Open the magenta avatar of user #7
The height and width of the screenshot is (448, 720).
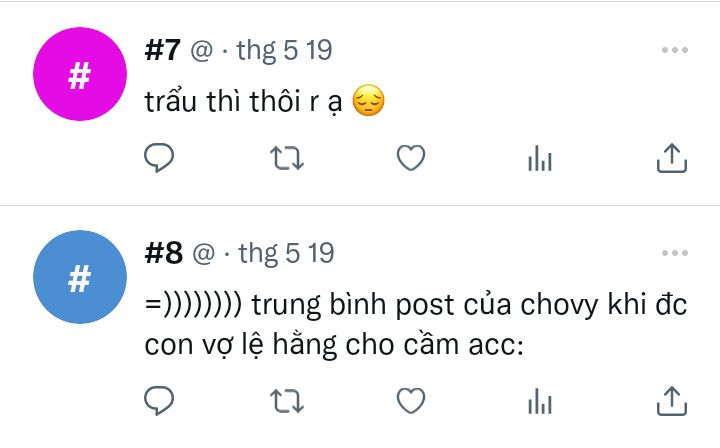pos(80,74)
